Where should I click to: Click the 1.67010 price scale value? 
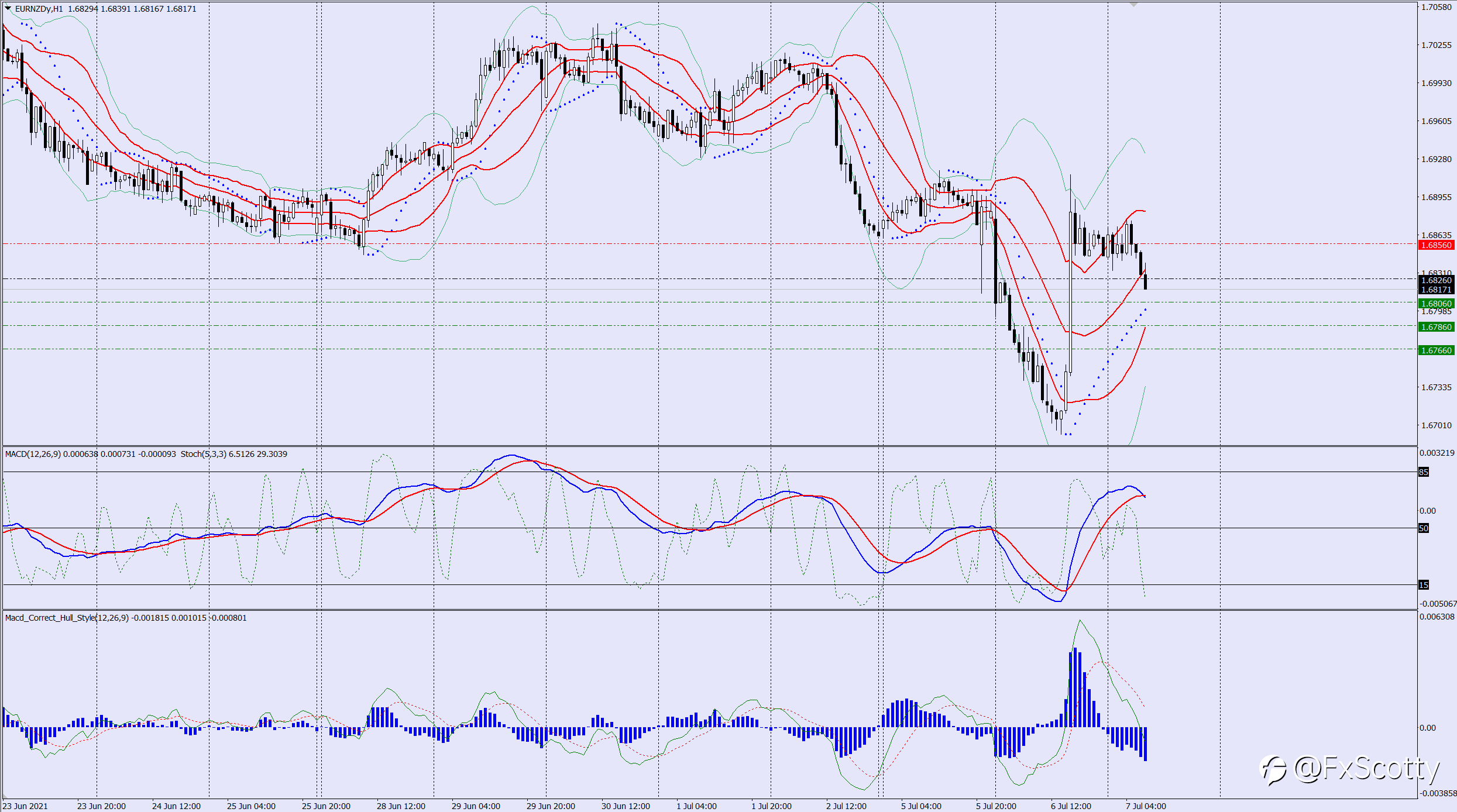click(x=1437, y=425)
